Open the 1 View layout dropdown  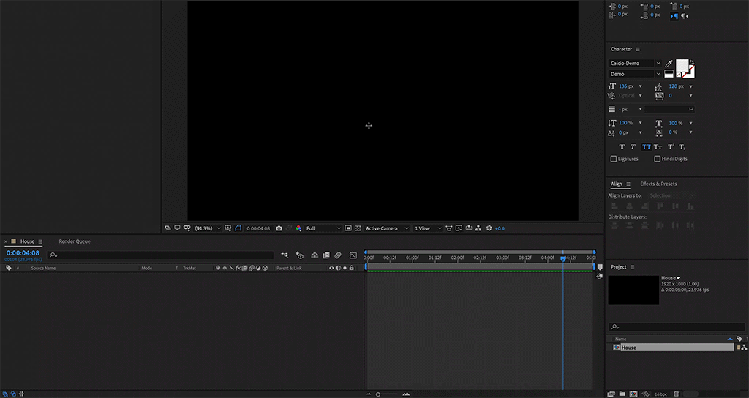click(x=427, y=228)
